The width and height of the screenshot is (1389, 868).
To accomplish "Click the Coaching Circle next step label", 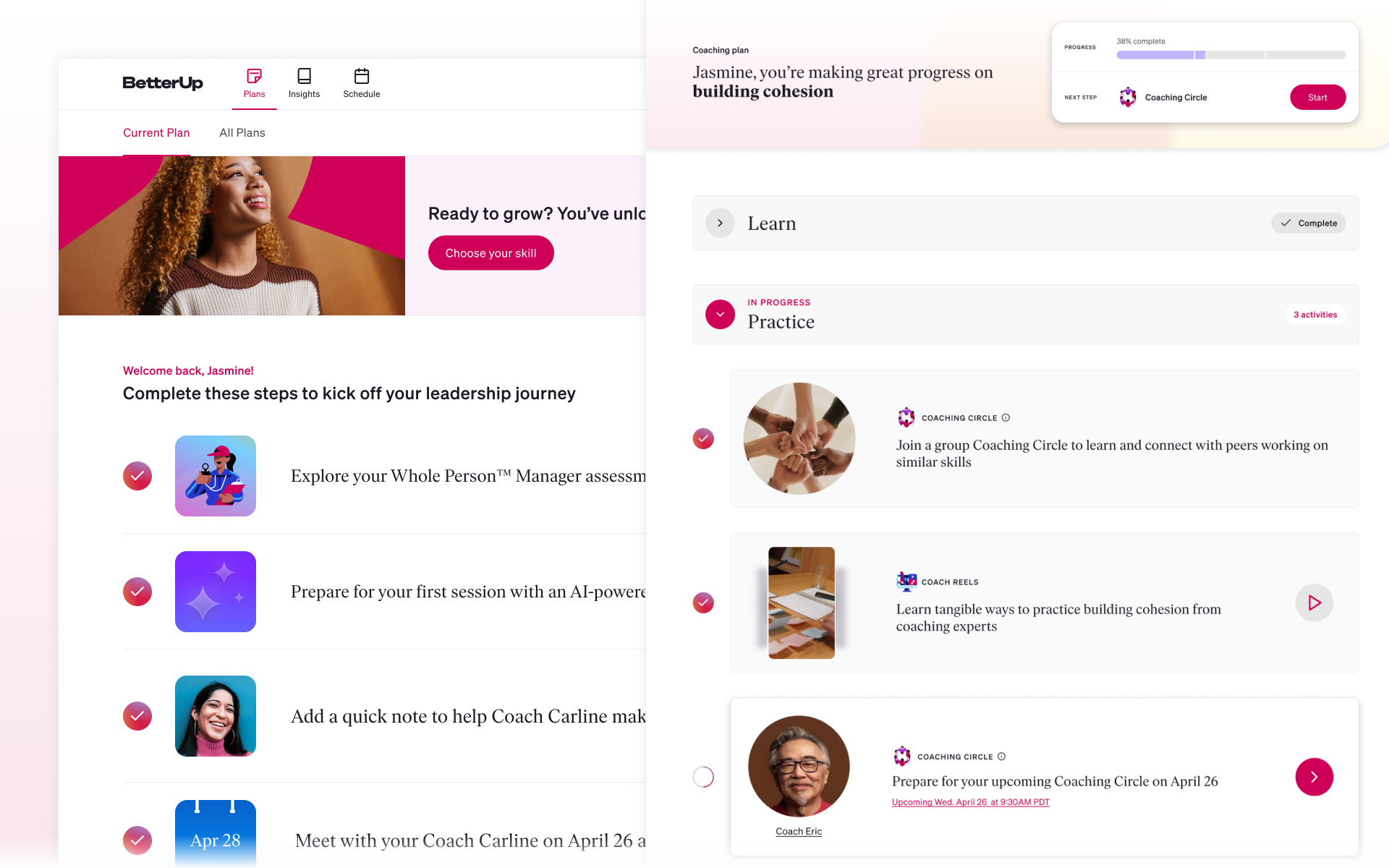I will (1176, 98).
